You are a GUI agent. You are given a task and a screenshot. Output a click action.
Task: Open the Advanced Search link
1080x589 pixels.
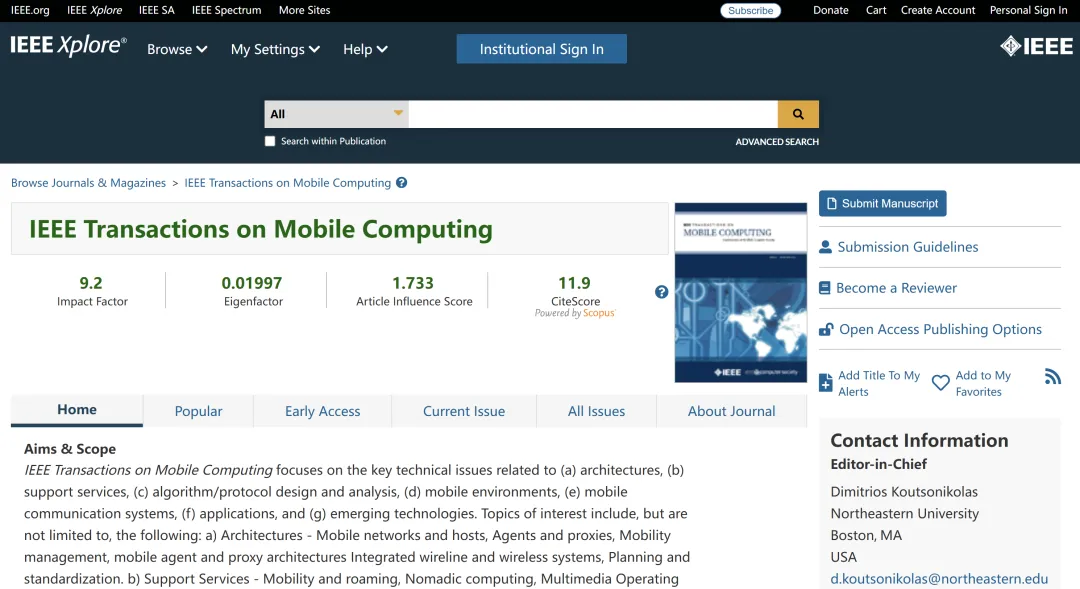777,142
